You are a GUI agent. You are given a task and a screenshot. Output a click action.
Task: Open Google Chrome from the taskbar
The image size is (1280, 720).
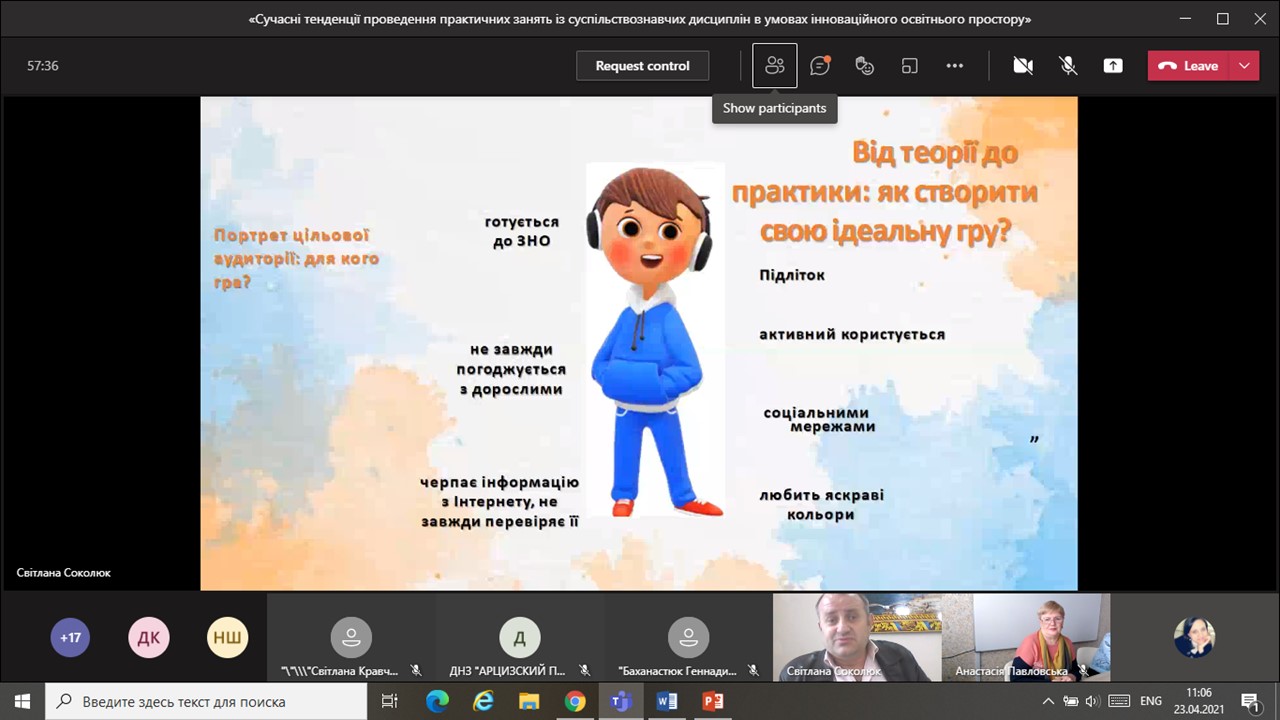575,701
